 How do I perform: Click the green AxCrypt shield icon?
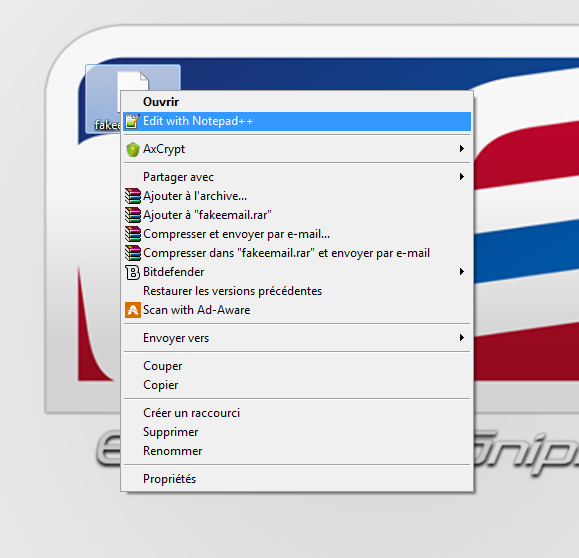click(x=133, y=150)
